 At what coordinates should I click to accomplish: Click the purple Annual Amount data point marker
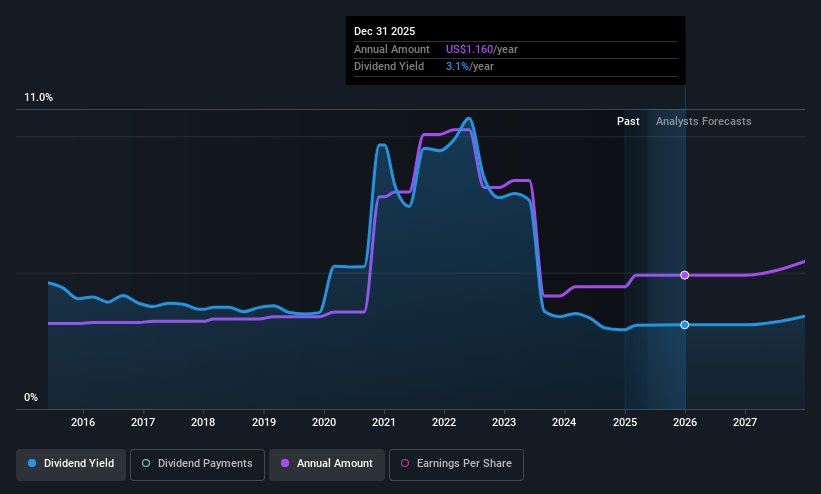click(684, 275)
